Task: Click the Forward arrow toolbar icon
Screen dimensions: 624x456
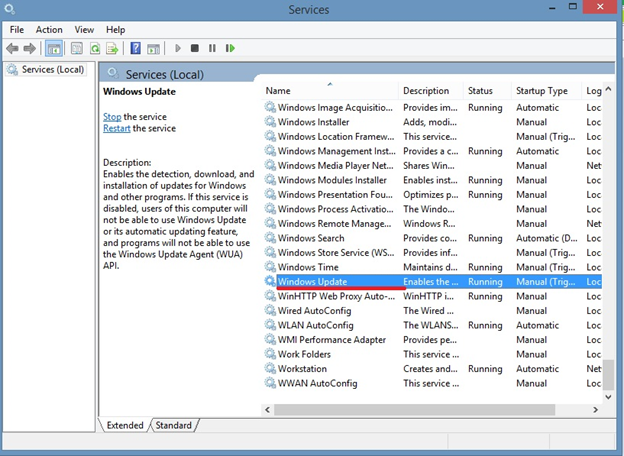Action: 29,49
